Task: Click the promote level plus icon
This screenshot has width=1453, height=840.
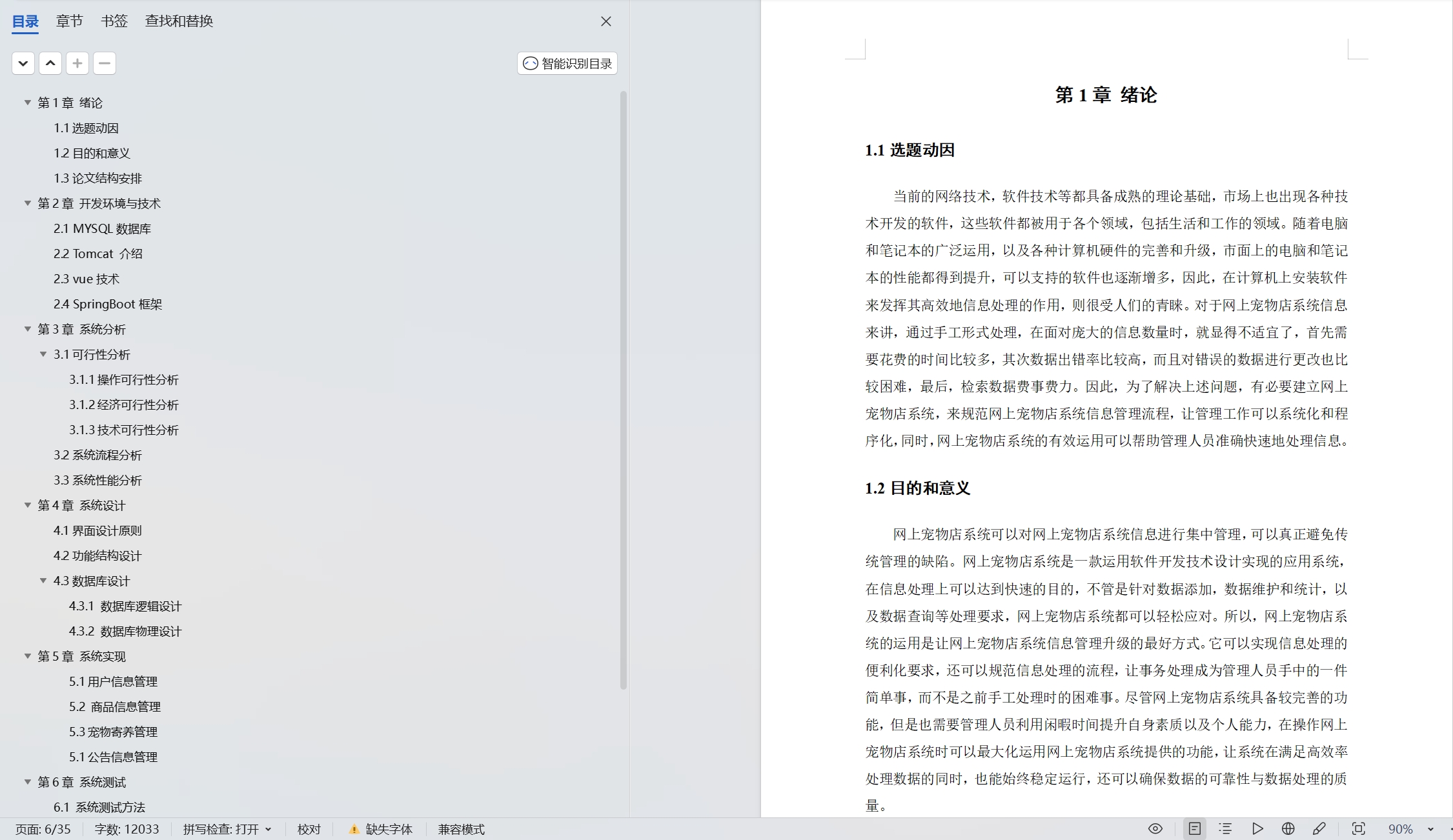Action: coord(77,63)
